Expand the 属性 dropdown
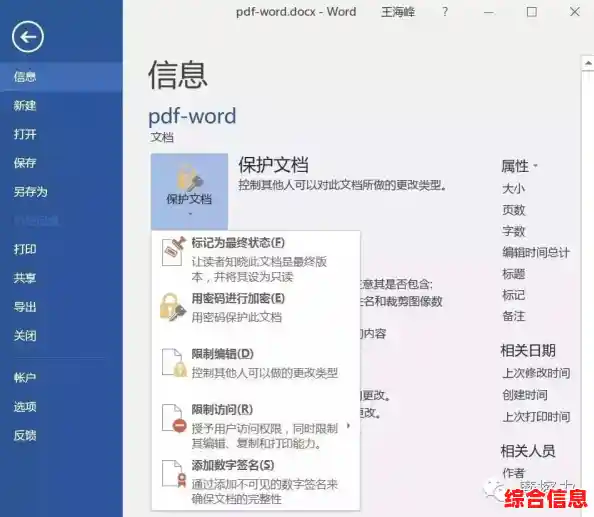This screenshot has width=594, height=517. pyautogui.click(x=519, y=166)
